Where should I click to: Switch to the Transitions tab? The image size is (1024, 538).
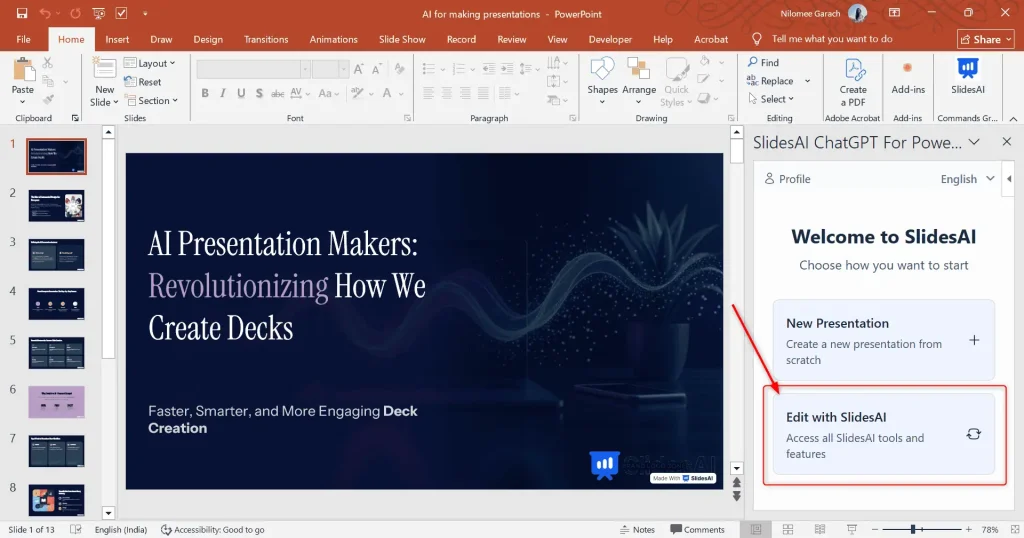pos(266,39)
